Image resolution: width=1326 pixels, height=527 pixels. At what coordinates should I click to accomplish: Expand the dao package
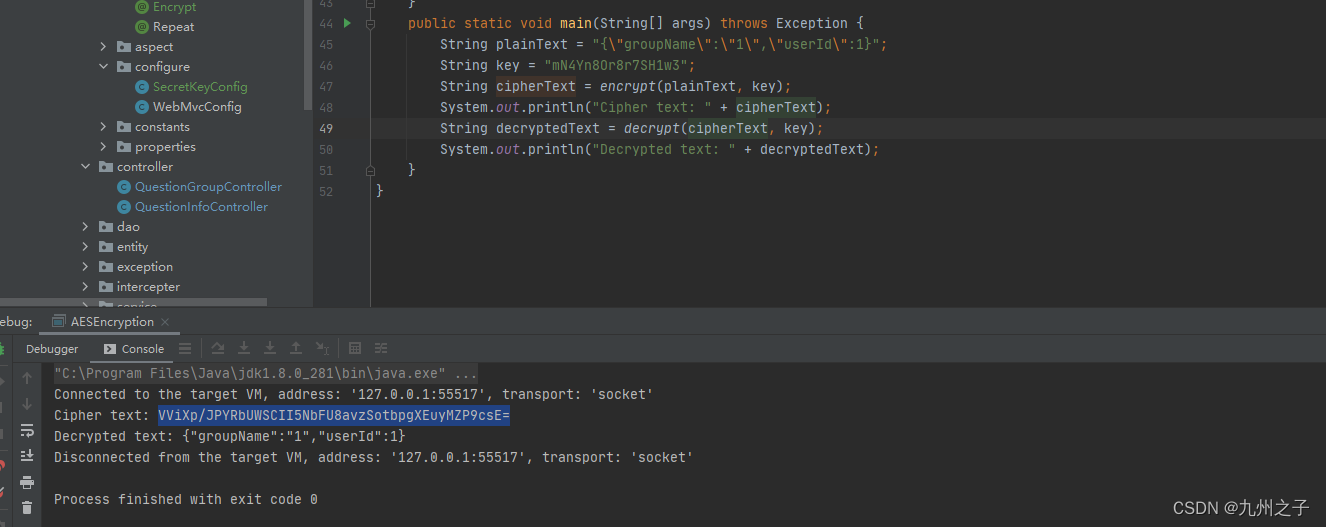tap(86, 227)
